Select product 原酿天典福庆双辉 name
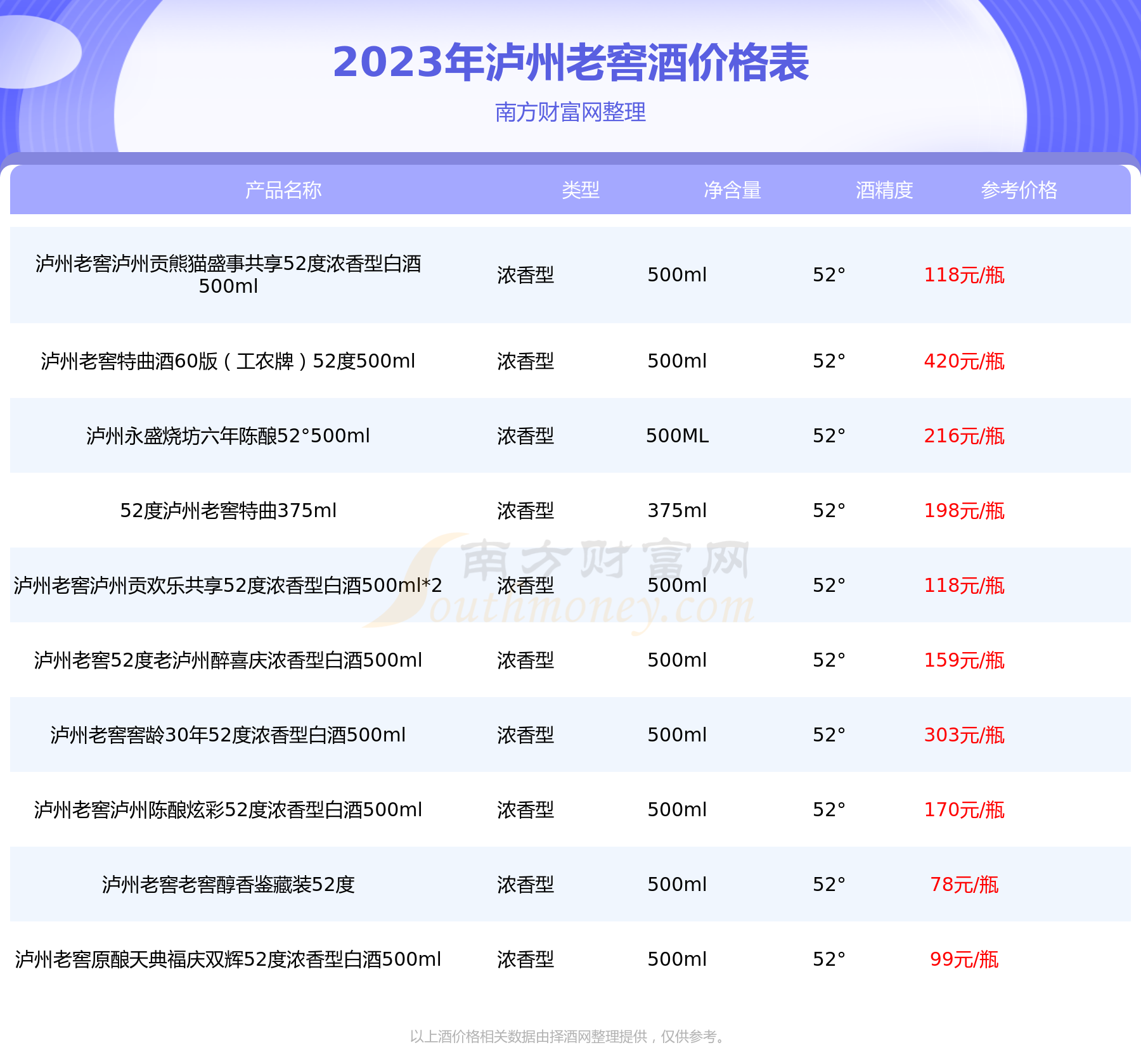This screenshot has width=1141, height=1064. click(x=228, y=959)
